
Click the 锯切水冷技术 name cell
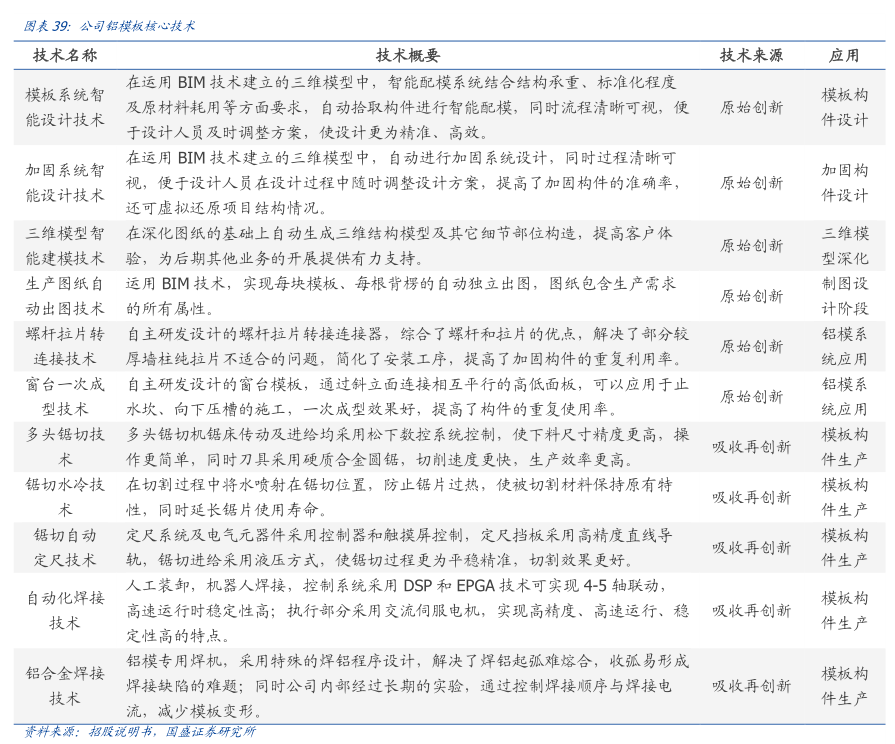pos(65,497)
